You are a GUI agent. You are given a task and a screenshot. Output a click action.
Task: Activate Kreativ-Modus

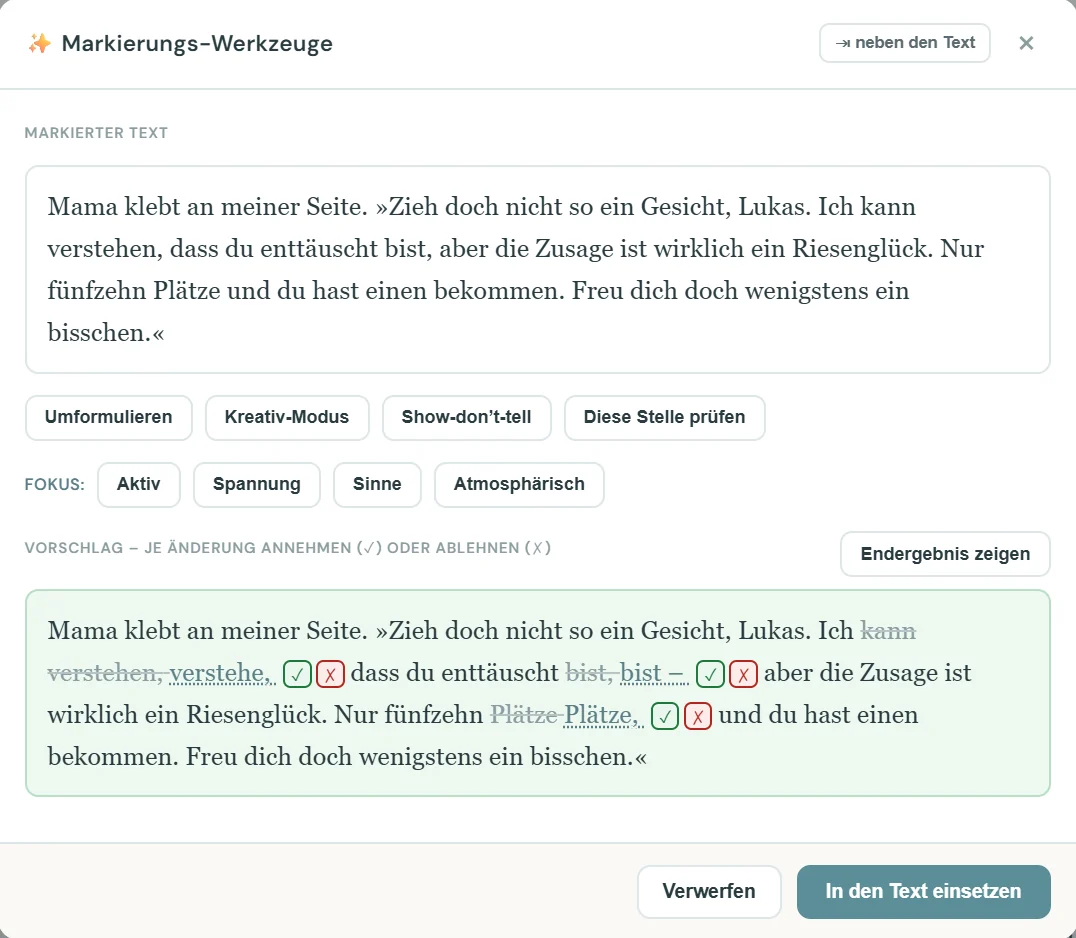pyautogui.click(x=287, y=417)
